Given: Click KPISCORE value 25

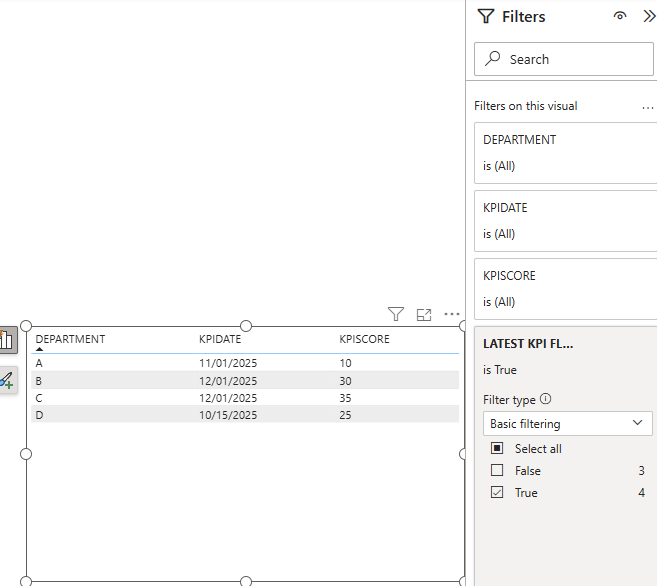Looking at the screenshot, I should [345, 415].
